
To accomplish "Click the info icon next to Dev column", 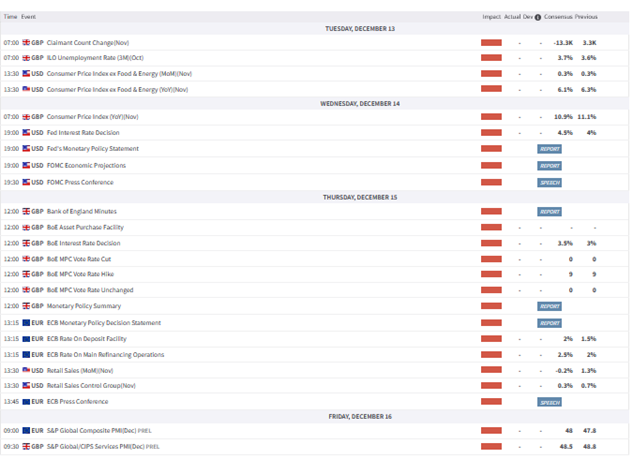I will (538, 17).
